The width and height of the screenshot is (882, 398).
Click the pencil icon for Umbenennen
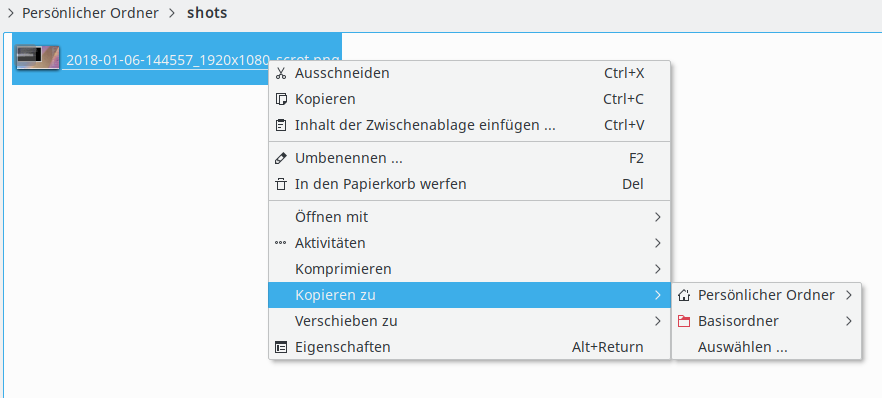[x=281, y=158]
